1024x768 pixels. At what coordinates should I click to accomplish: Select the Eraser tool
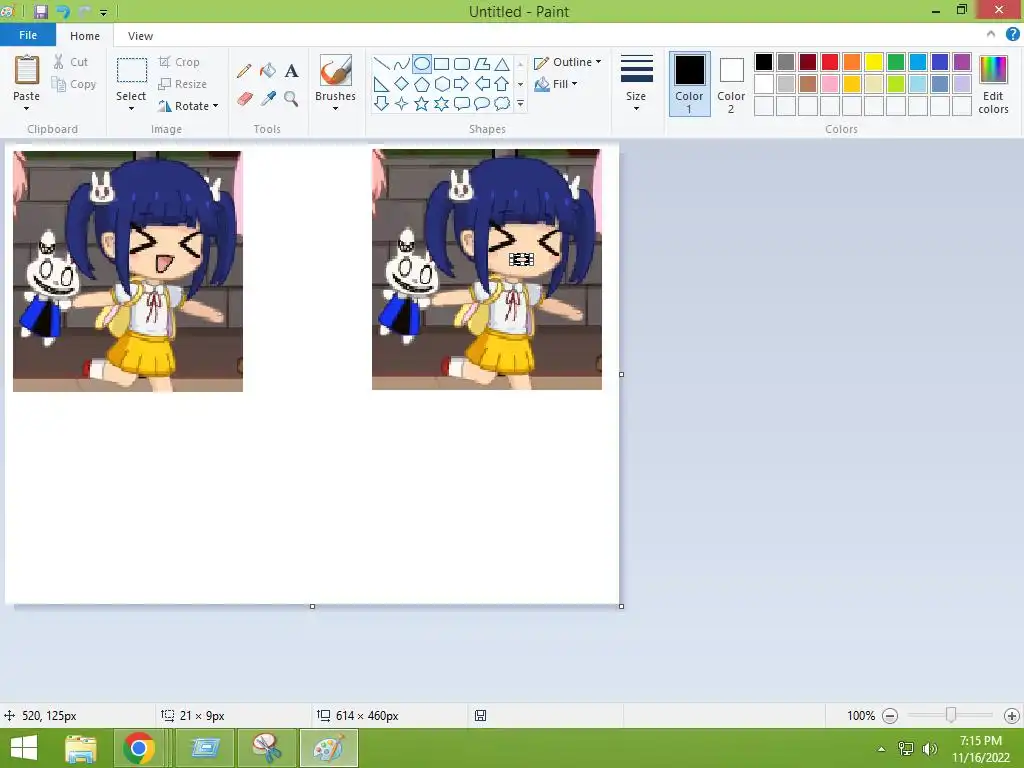pos(244,99)
